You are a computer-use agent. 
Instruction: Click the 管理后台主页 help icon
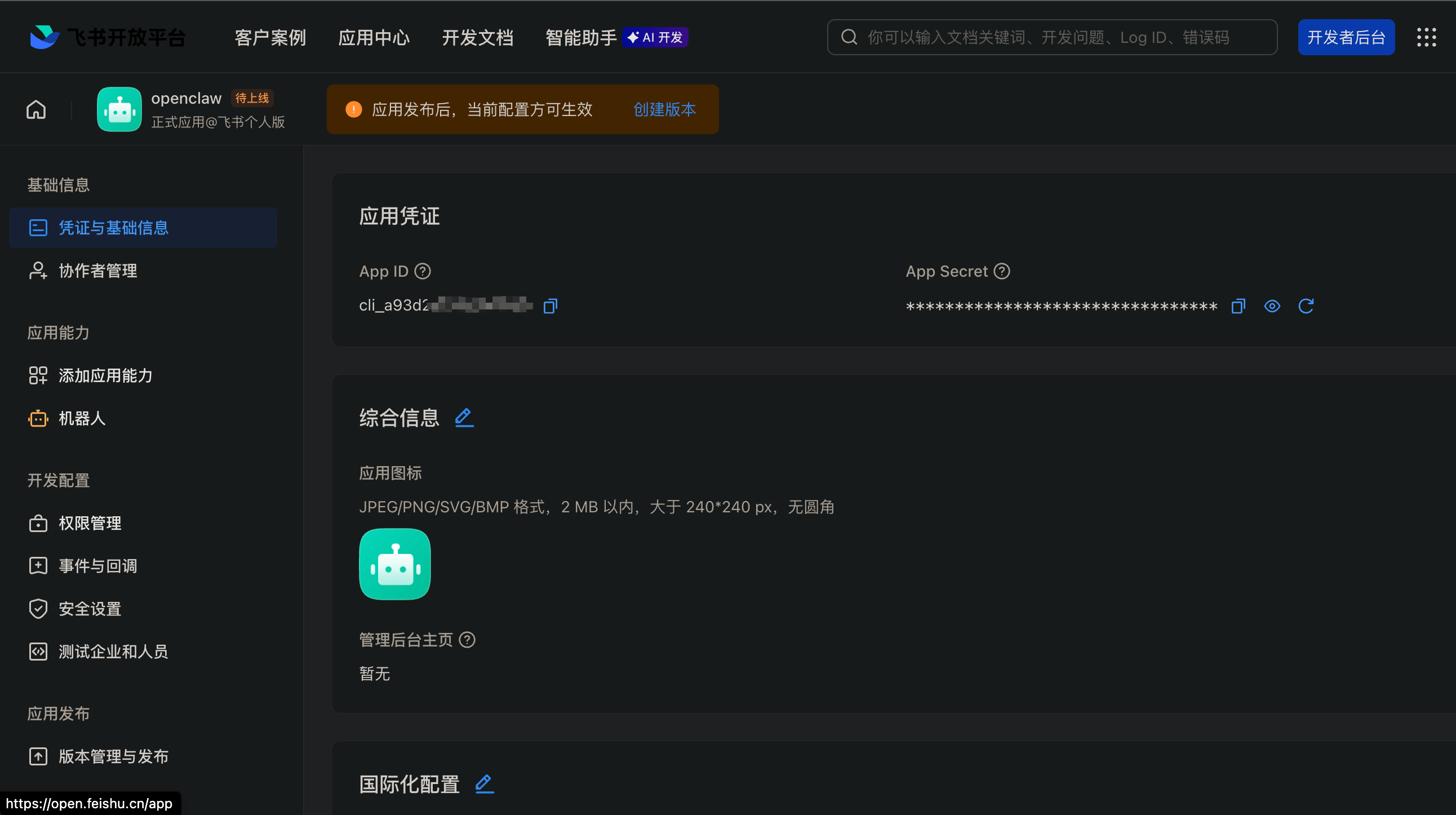[467, 640]
